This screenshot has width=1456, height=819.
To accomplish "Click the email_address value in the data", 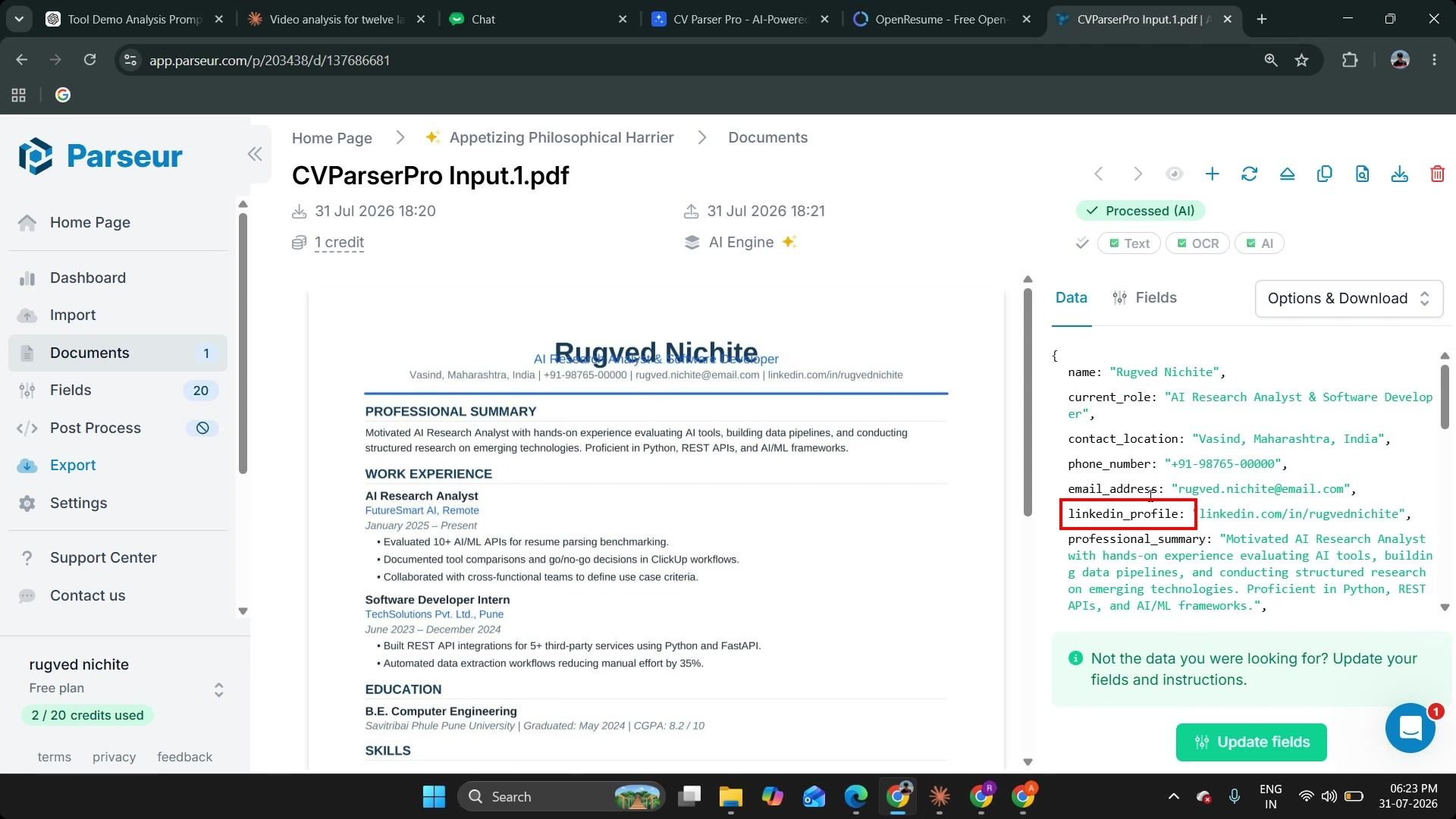I will [1262, 489].
